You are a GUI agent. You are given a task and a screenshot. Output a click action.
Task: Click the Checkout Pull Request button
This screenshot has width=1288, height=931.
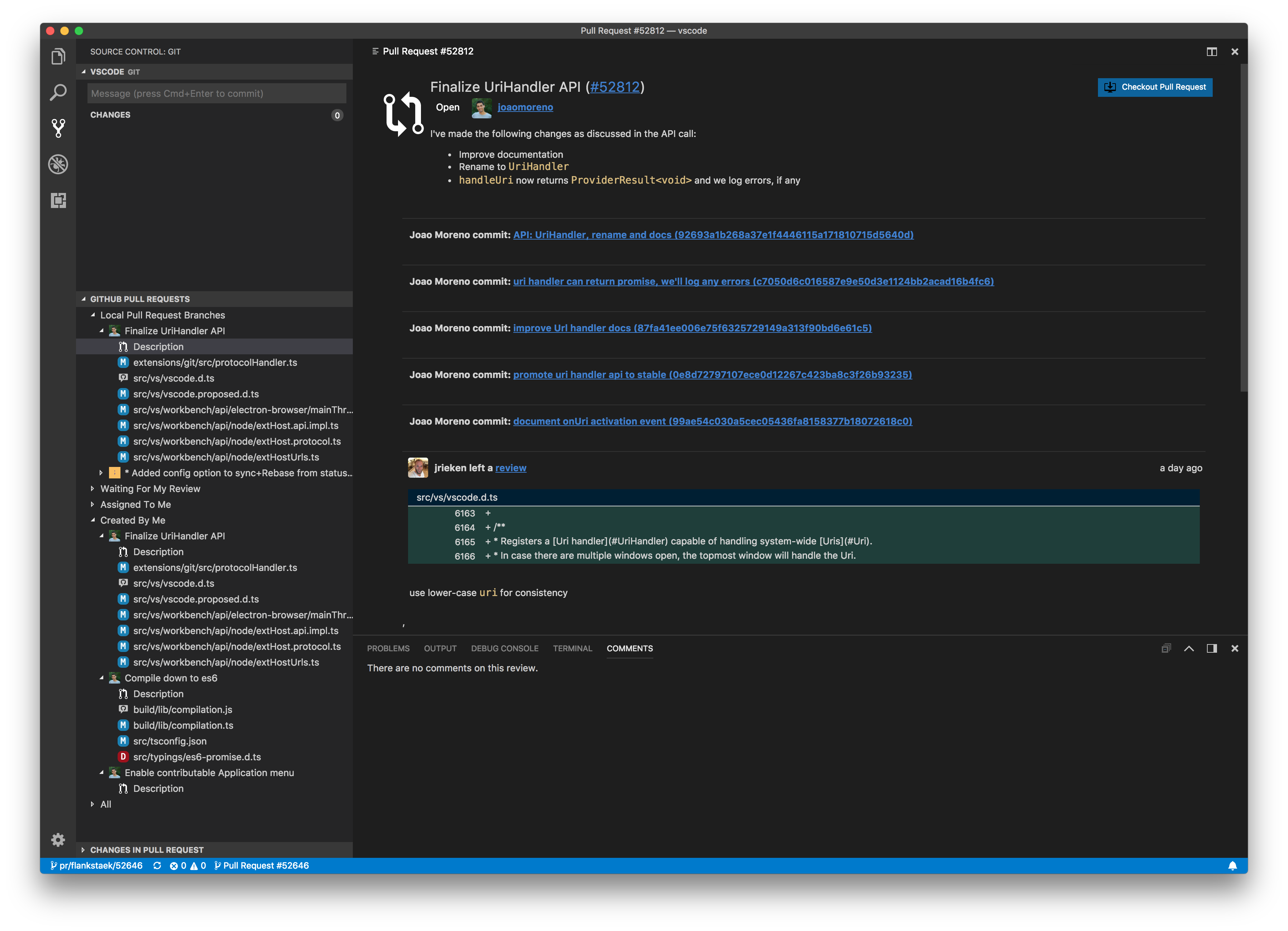pyautogui.click(x=1155, y=87)
